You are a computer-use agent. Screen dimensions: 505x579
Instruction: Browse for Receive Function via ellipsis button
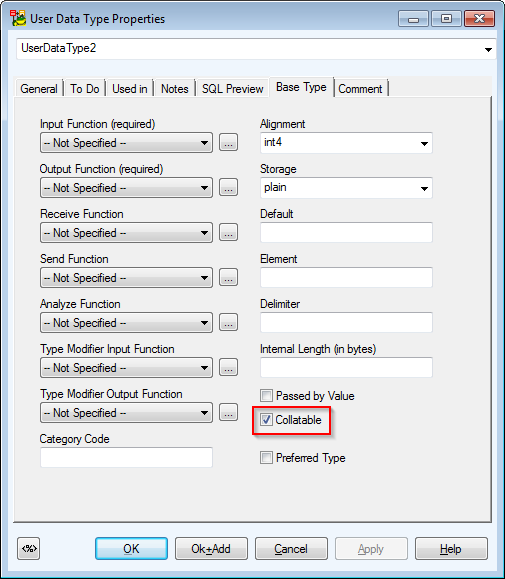click(x=229, y=233)
